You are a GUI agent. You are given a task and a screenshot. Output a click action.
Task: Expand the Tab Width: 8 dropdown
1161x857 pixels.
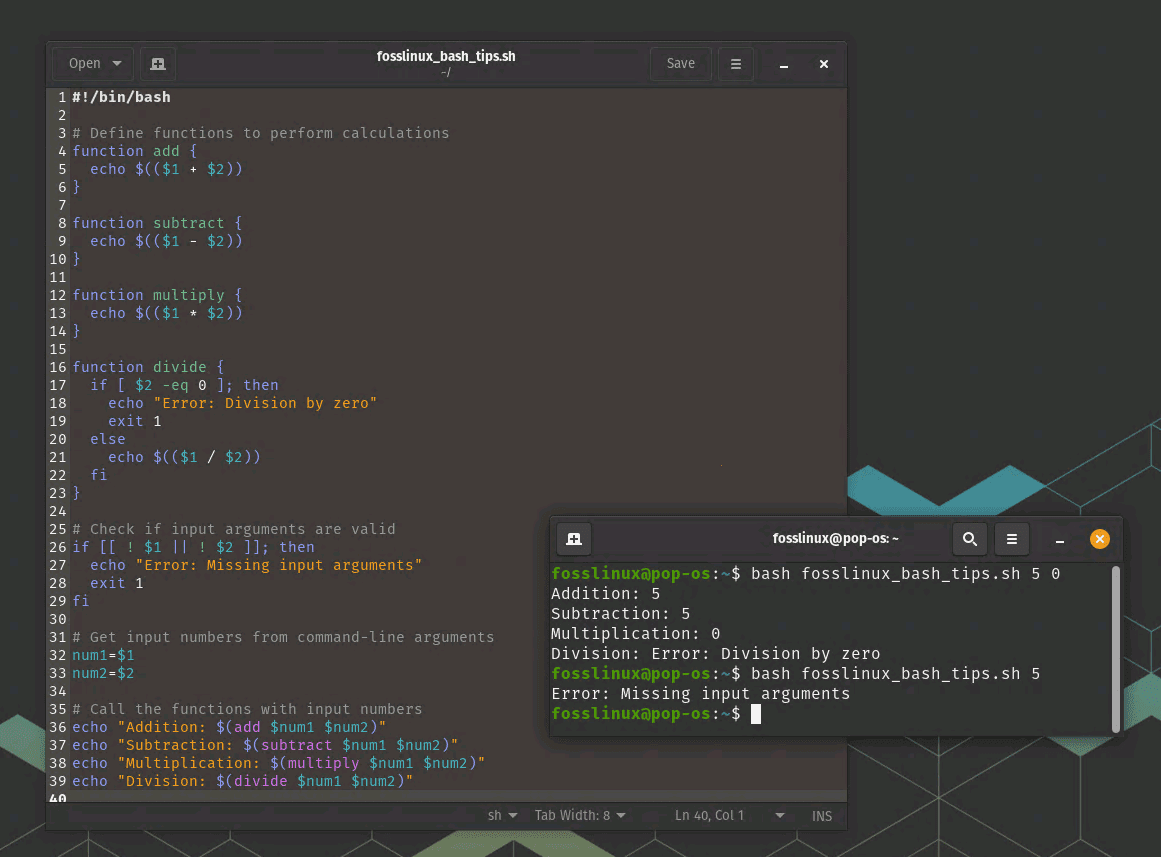pyautogui.click(x=580, y=815)
